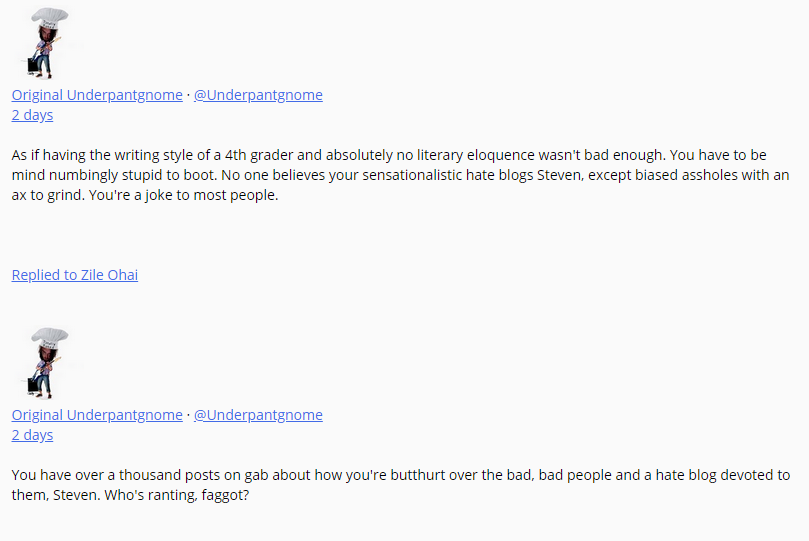The width and height of the screenshot is (809, 541).
Task: Visit Zile Ohai's parent post via the reply link
Action: pos(75,275)
